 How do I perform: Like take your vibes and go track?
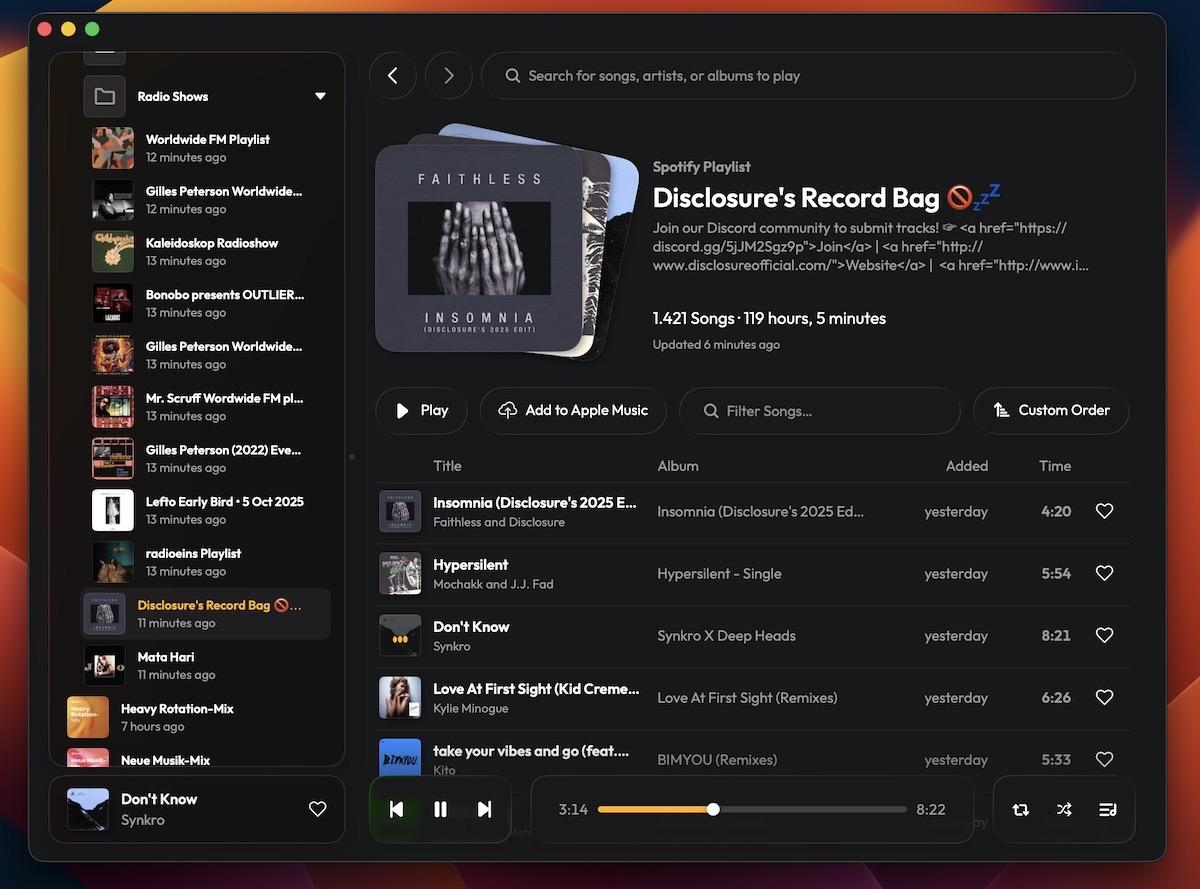1104,759
